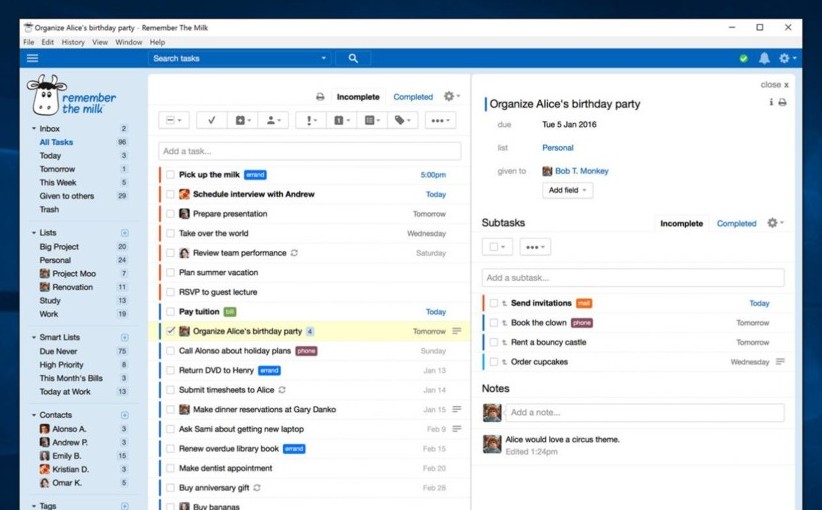Open the subtasks select dropdown
Screen dimensions: 822x510
tap(497, 247)
